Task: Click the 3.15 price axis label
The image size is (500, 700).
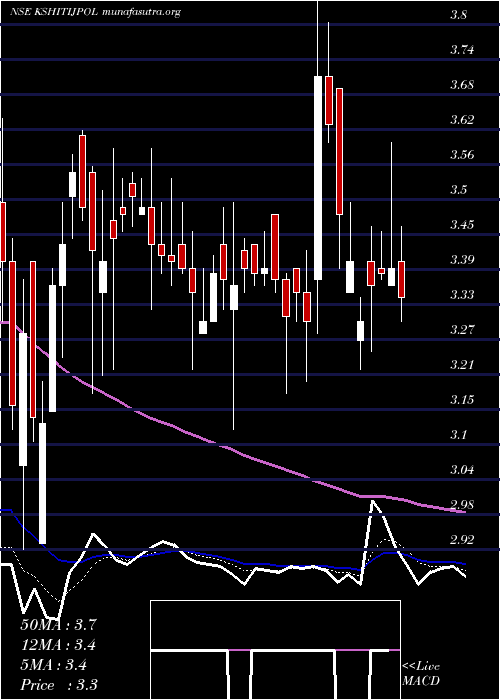Action: (462, 400)
